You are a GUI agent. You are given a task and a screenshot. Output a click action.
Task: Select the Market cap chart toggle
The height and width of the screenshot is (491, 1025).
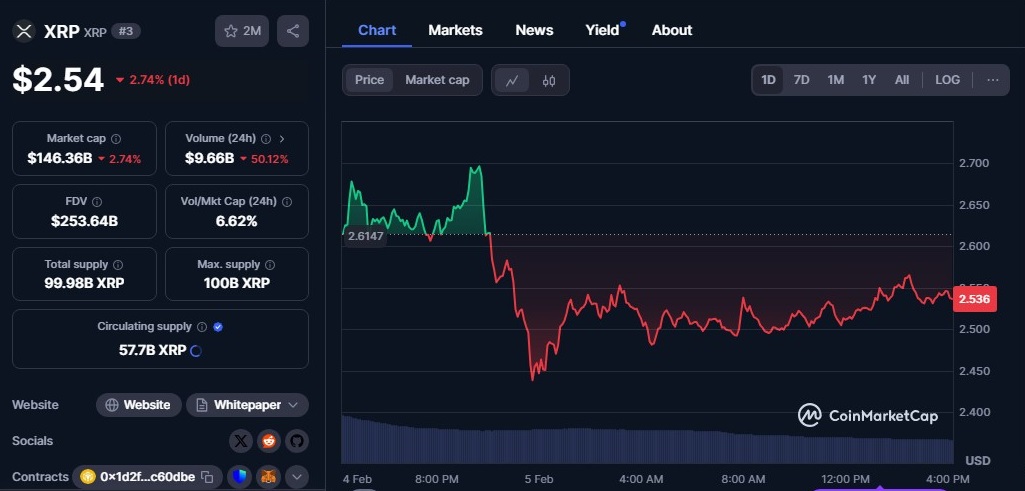click(x=437, y=80)
